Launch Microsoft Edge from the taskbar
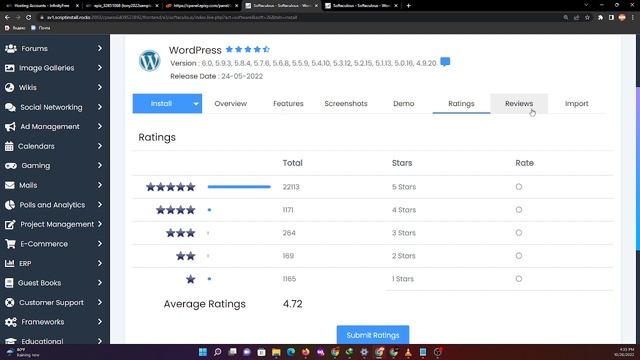The width and height of the screenshot is (640, 360). tap(291, 352)
